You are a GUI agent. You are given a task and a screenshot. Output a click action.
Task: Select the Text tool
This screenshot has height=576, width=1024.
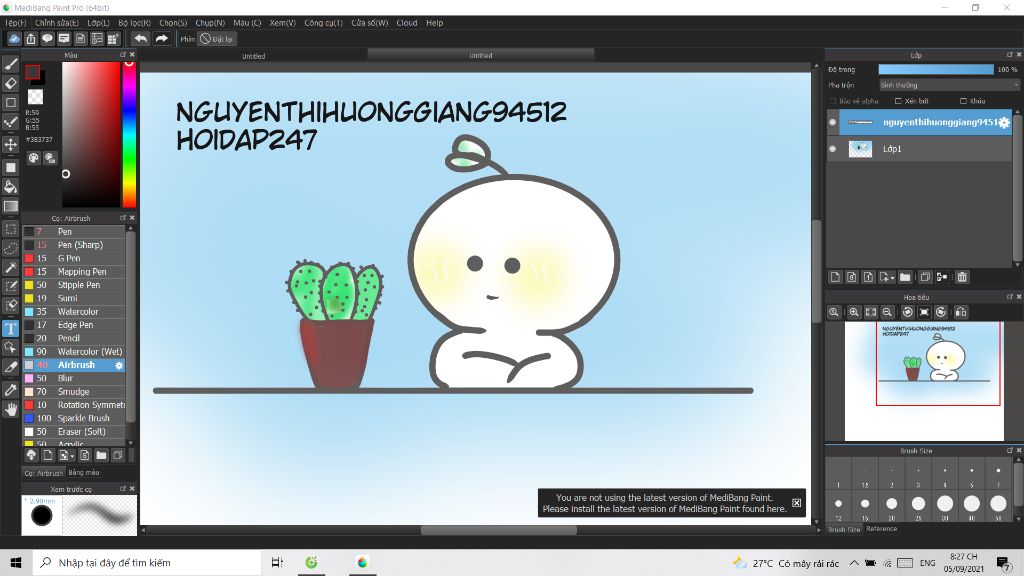point(10,328)
